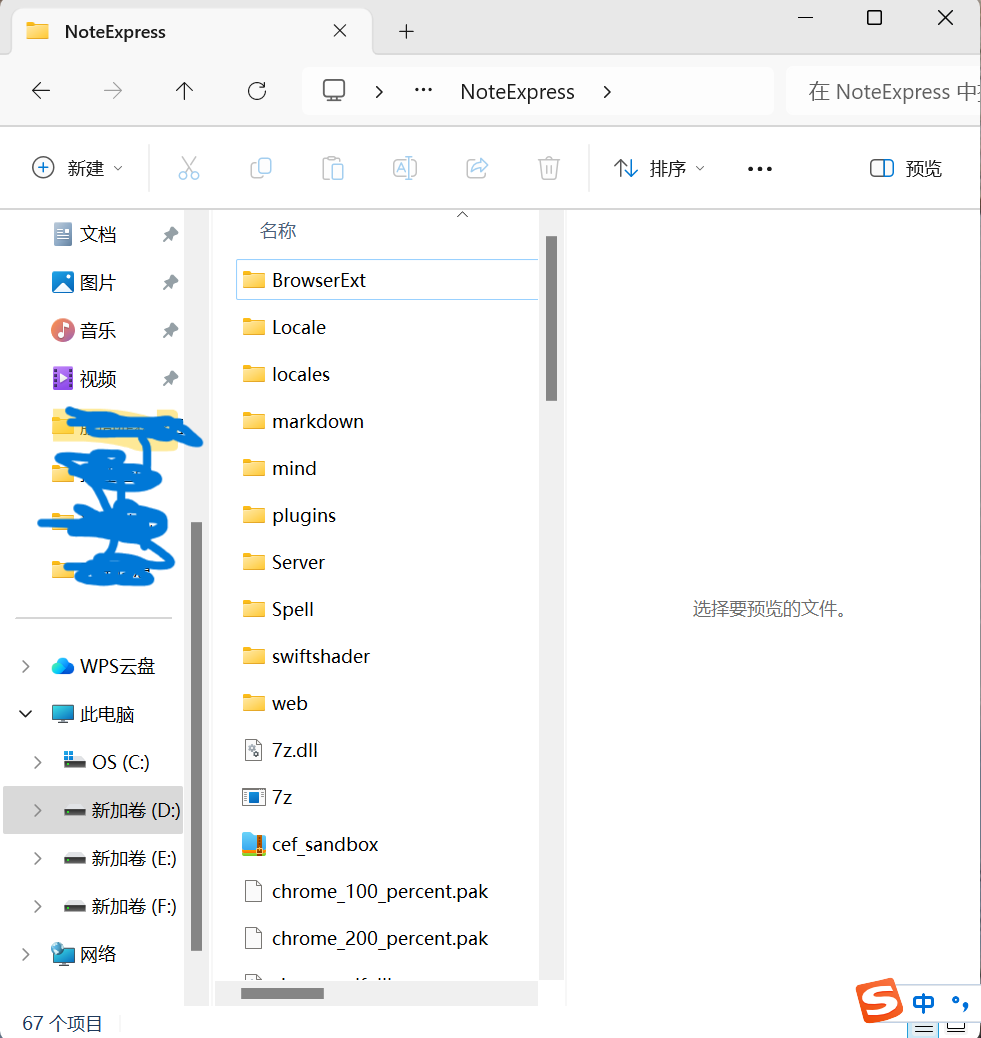981x1038 pixels.
Task: Open 视频 in quick access
Action: (84, 379)
